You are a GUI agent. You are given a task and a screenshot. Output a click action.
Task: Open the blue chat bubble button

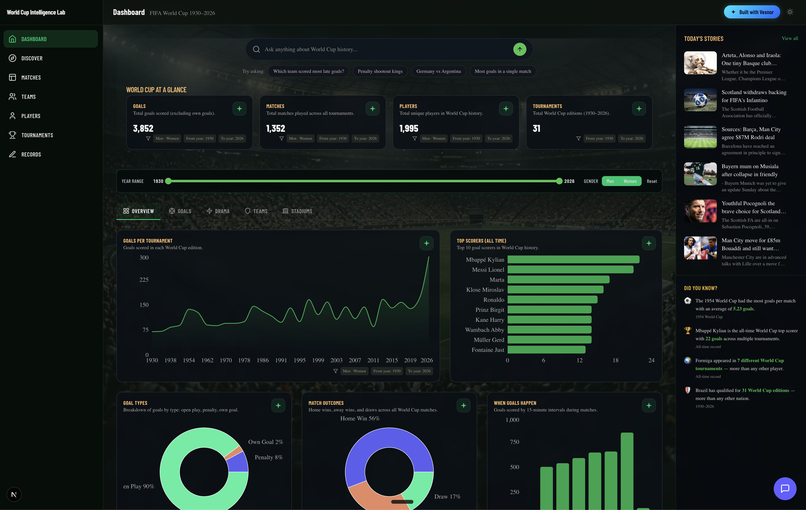(785, 488)
